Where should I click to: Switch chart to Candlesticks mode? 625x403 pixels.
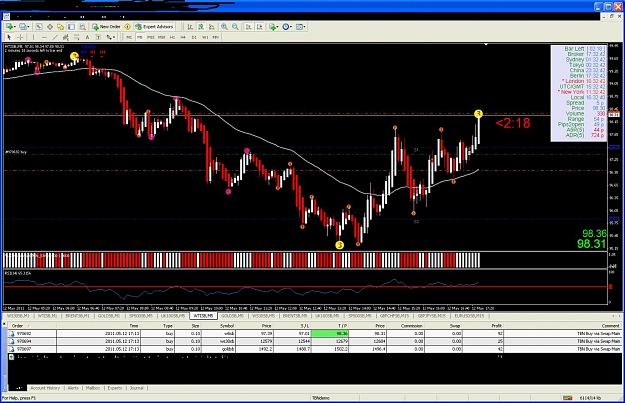click(x=201, y=27)
